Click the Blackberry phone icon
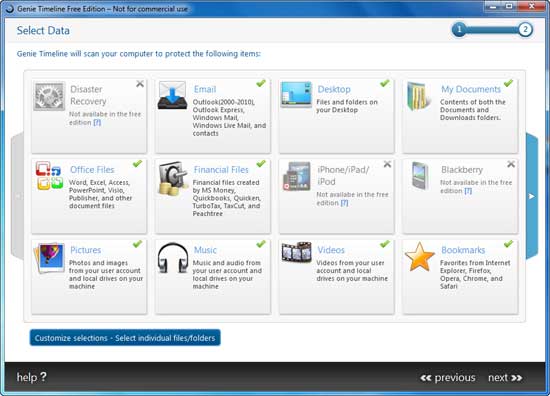This screenshot has height=396, width=550. 420,176
